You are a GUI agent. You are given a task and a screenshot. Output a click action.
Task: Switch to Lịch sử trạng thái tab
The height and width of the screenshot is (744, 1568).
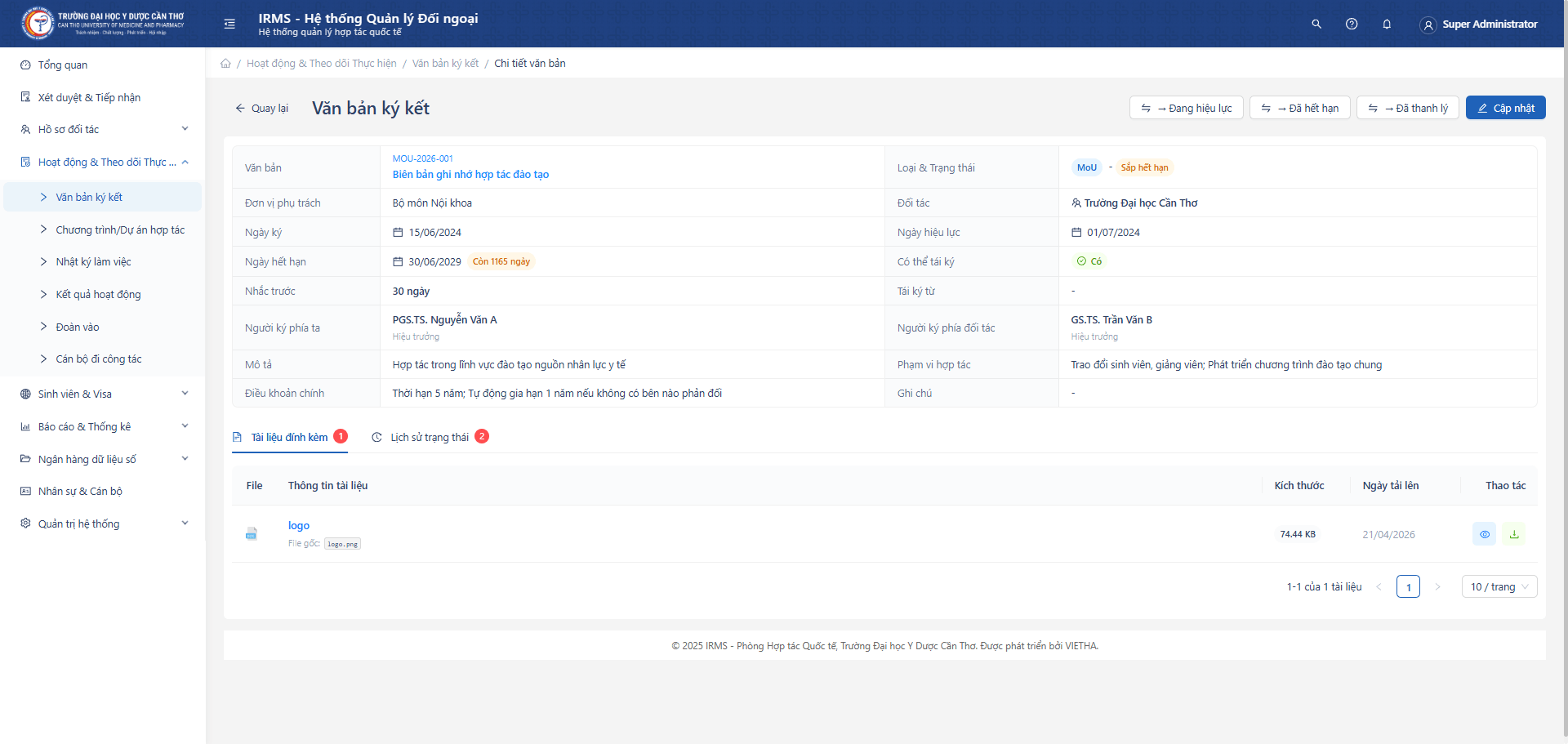pos(430,438)
